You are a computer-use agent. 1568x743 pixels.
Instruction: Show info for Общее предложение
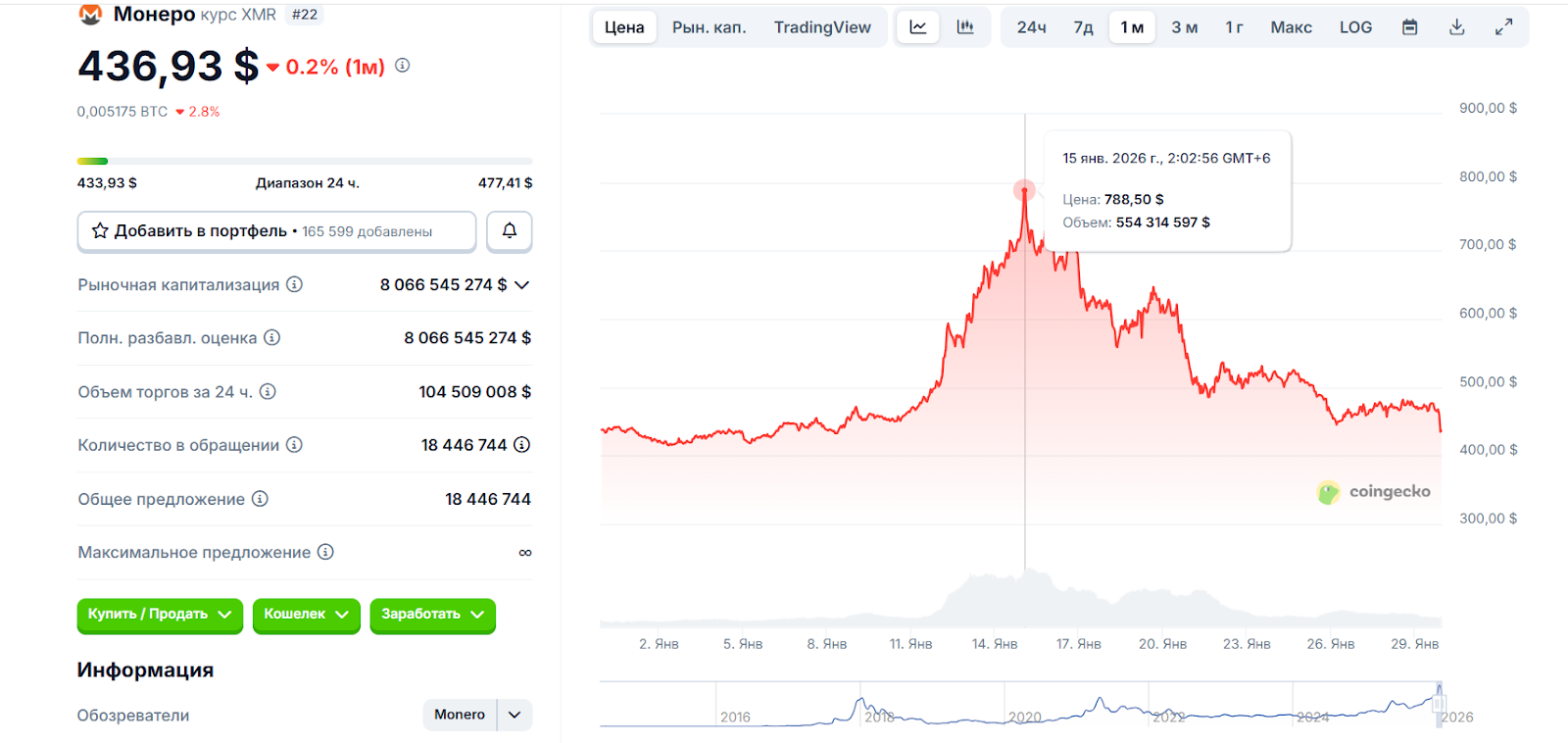[x=260, y=499]
